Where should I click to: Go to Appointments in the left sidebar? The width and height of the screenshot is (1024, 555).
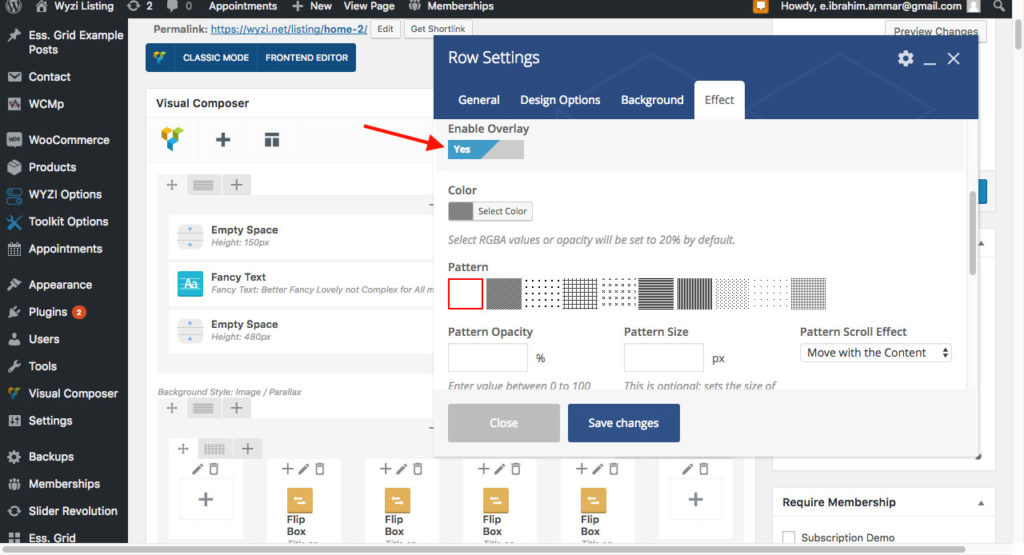click(64, 249)
